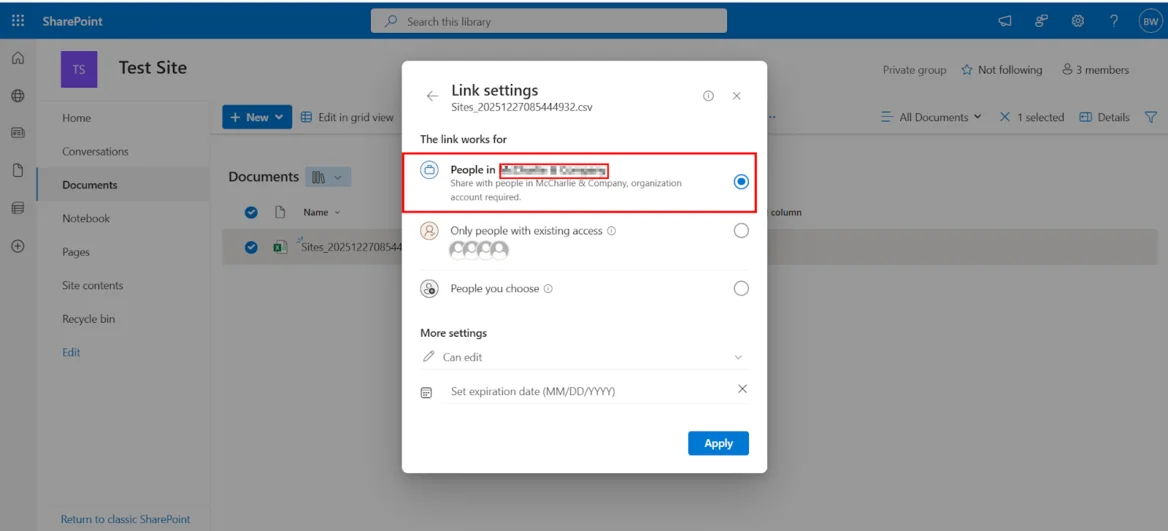Toggle the select-all checkmark in header row
Image resolution: width=1168 pixels, height=531 pixels.
coord(252,212)
